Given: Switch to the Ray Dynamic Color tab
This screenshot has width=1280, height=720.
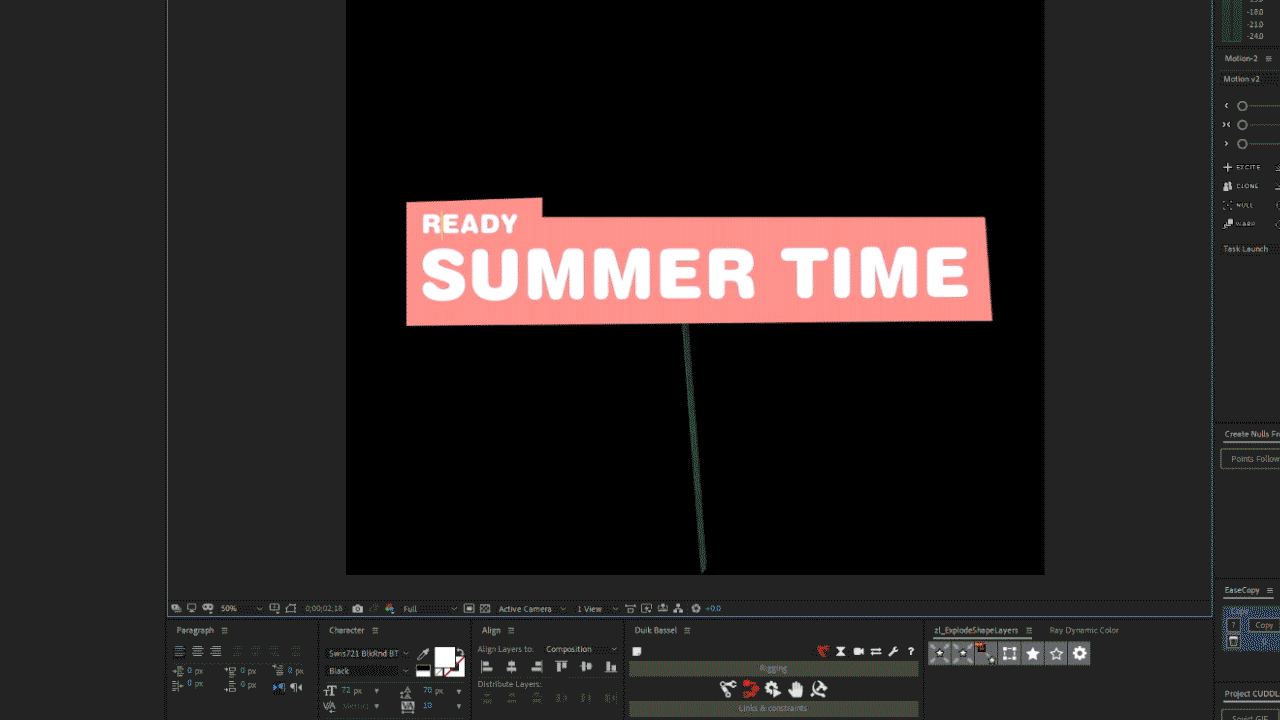Looking at the screenshot, I should click(1084, 631).
